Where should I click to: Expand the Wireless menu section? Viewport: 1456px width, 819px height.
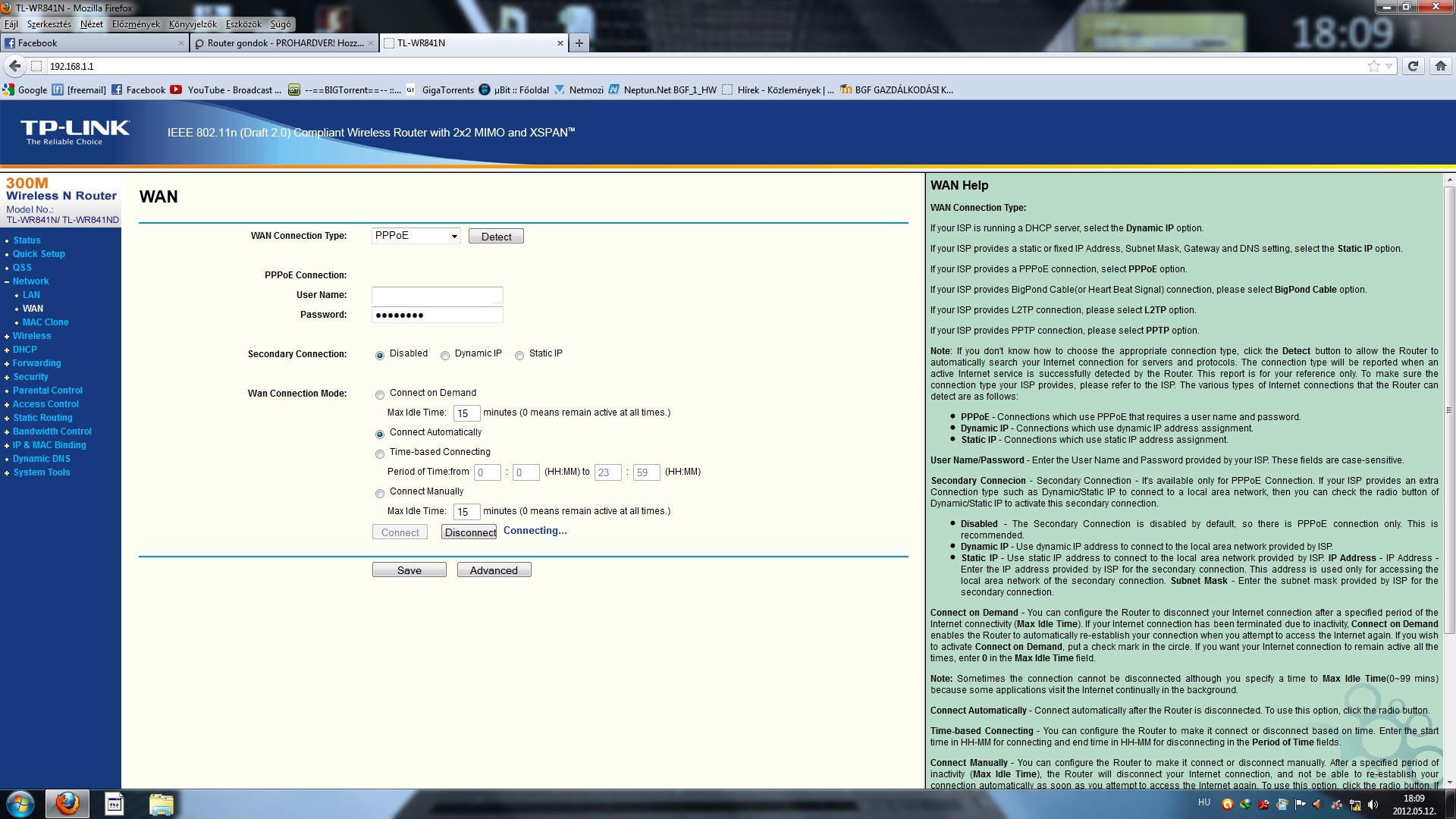click(32, 336)
